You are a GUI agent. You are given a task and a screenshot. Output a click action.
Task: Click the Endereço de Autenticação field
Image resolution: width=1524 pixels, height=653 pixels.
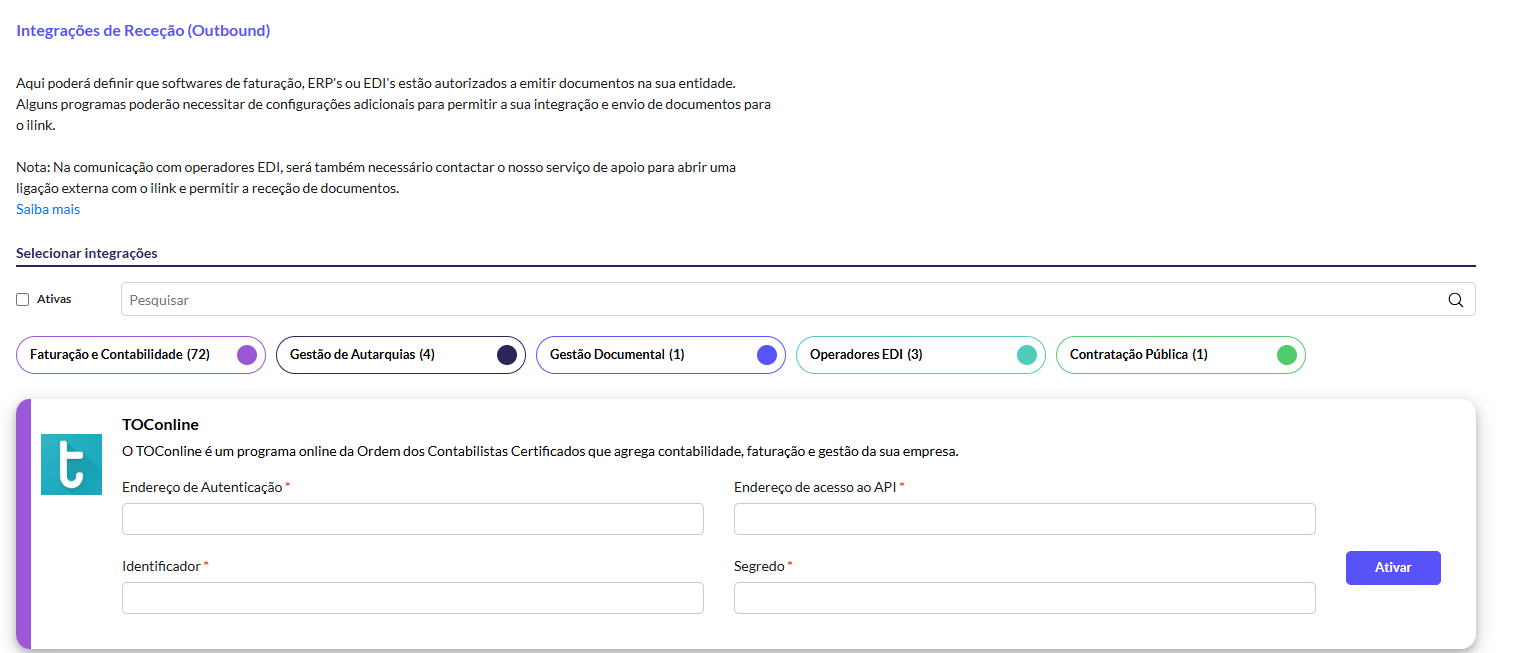point(412,518)
